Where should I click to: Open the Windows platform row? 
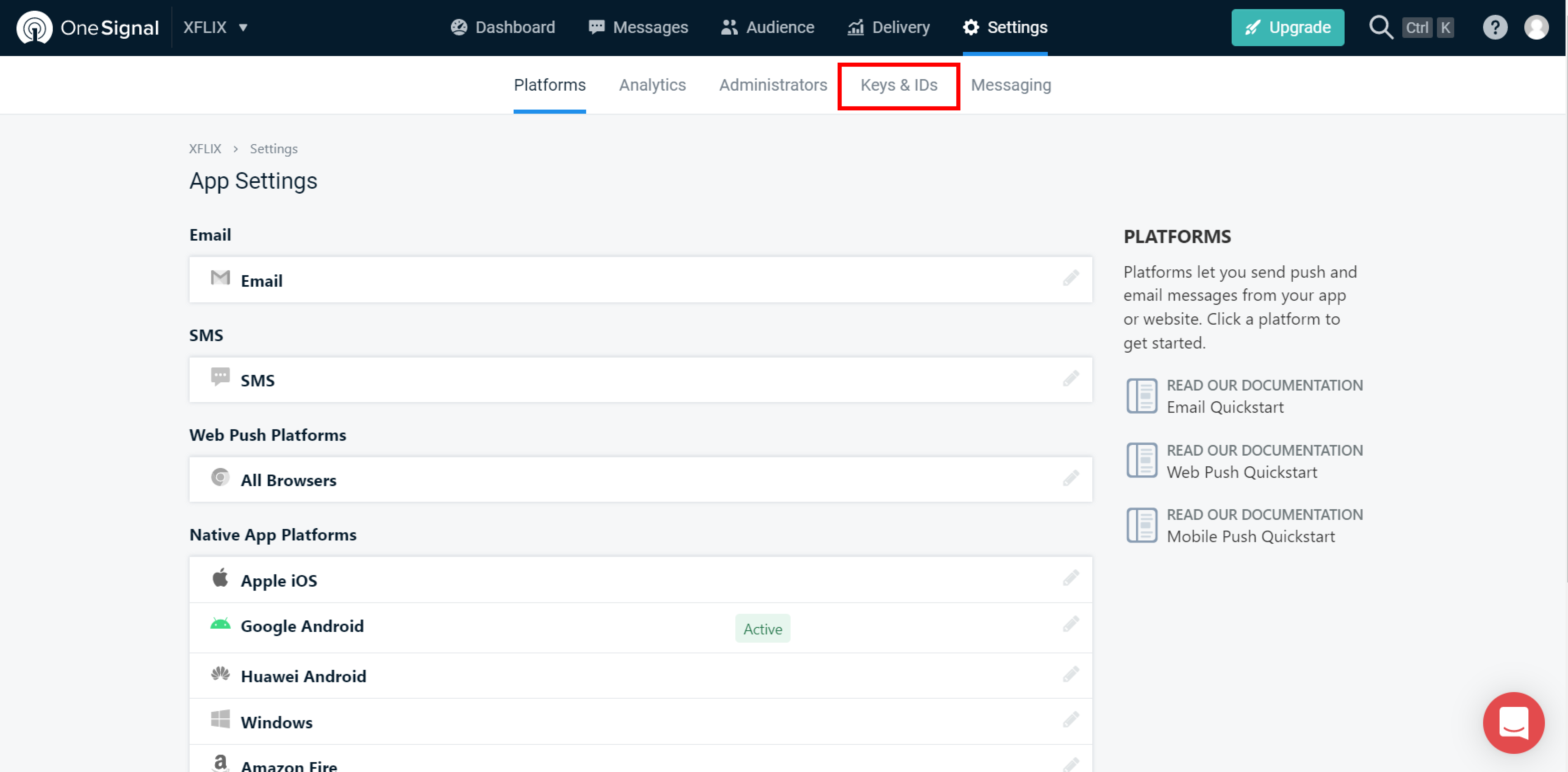(x=640, y=721)
